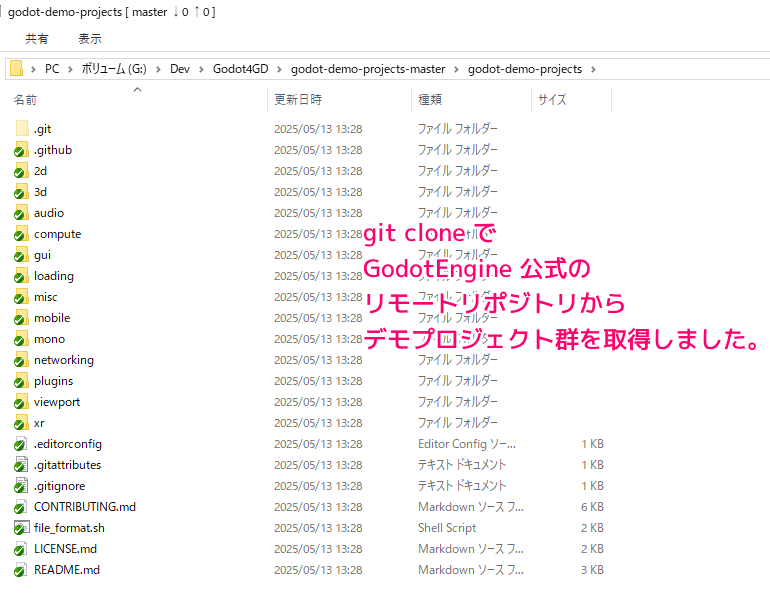Click the 3 KB size of README.md
The image size is (770, 596).
[x=592, y=570]
